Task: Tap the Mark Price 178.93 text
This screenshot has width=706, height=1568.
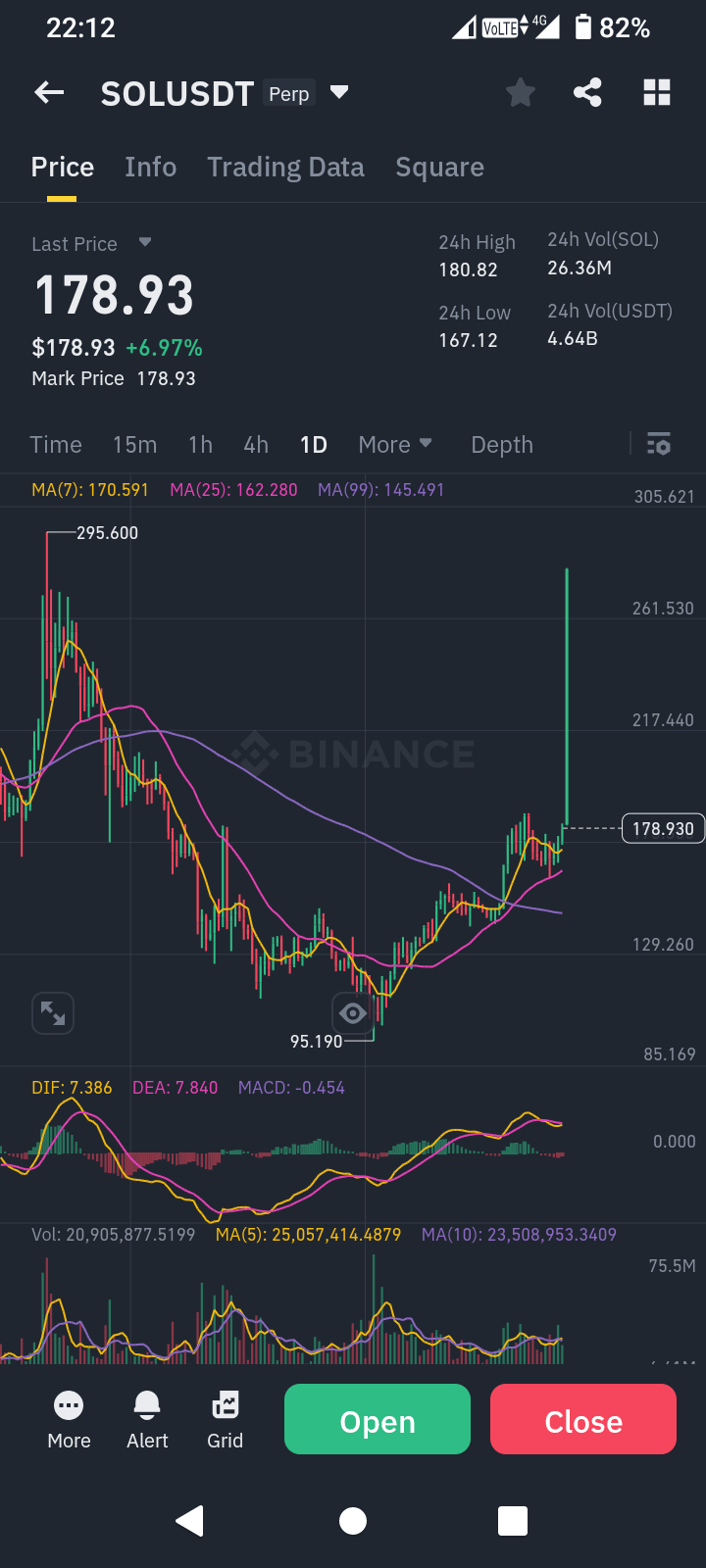Action: click(x=114, y=378)
